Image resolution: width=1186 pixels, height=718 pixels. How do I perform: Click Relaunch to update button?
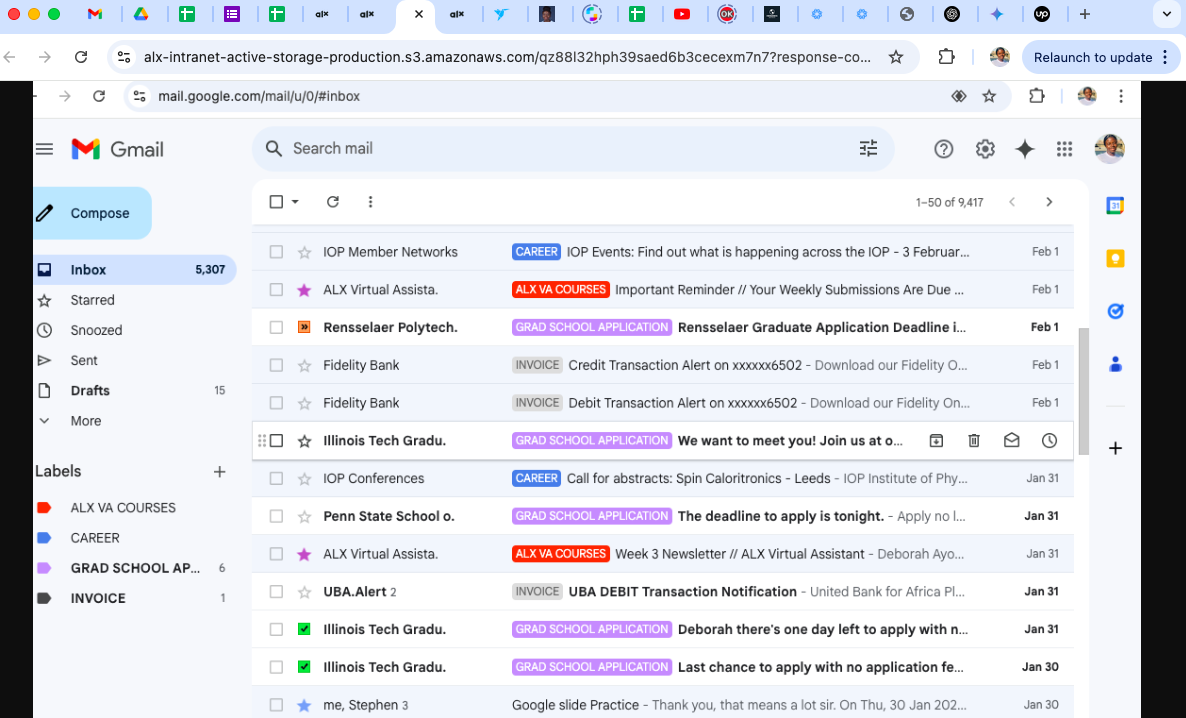[1092, 57]
